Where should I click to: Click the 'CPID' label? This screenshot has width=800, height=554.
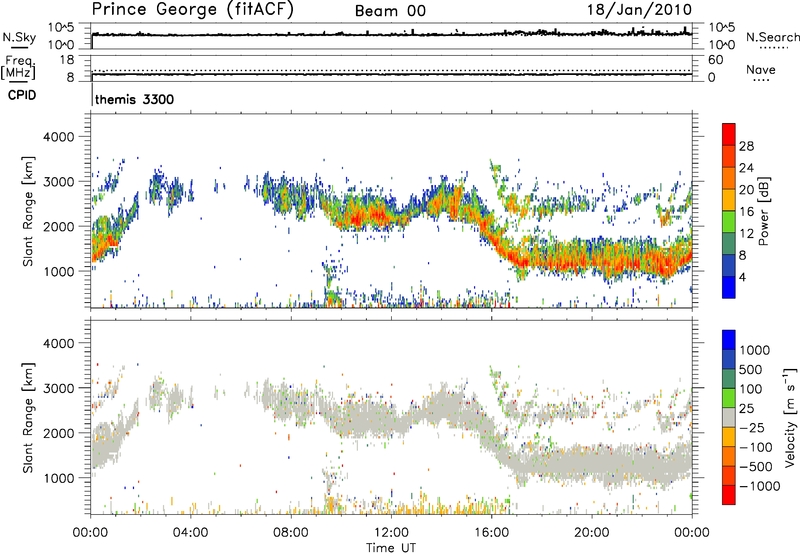point(22,95)
